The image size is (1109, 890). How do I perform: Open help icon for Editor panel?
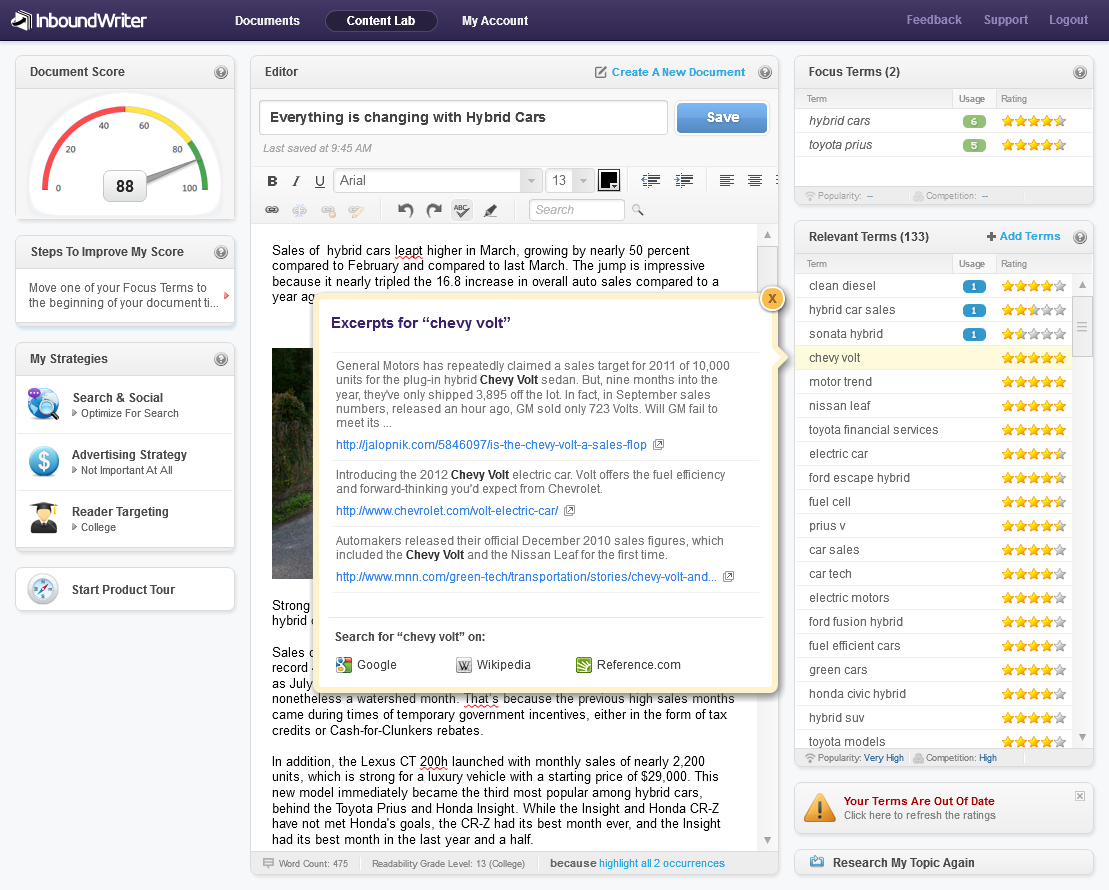[765, 72]
